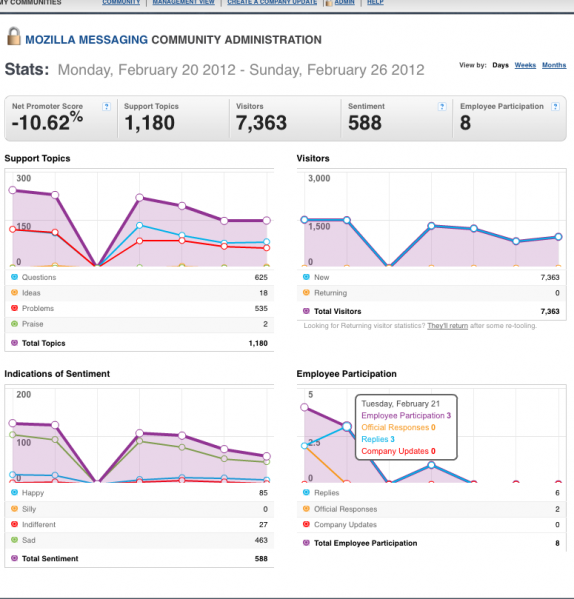Click the orange Silly legend dot
The height and width of the screenshot is (599, 574).
point(15,508)
